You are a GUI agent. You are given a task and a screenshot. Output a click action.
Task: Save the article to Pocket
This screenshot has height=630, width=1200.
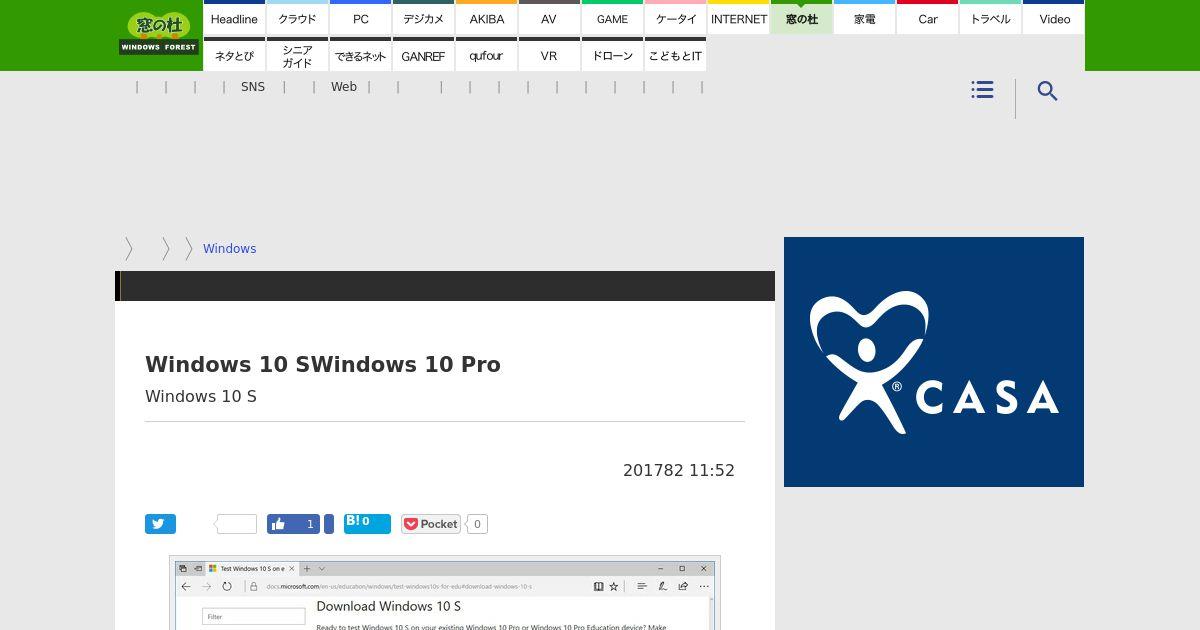tap(430, 524)
